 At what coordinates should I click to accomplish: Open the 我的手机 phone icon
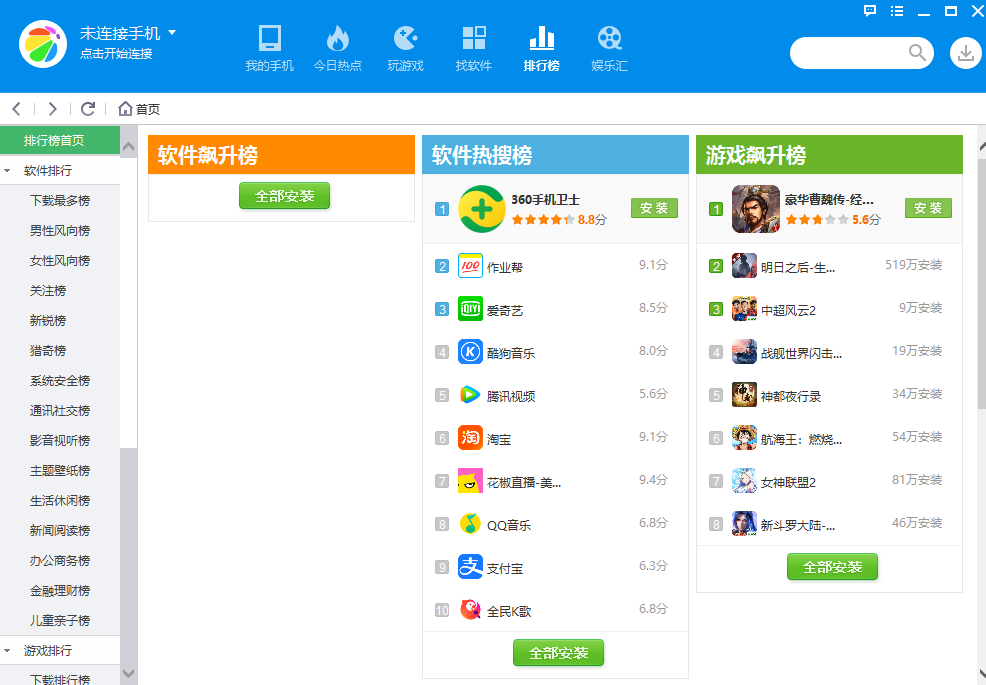[270, 38]
